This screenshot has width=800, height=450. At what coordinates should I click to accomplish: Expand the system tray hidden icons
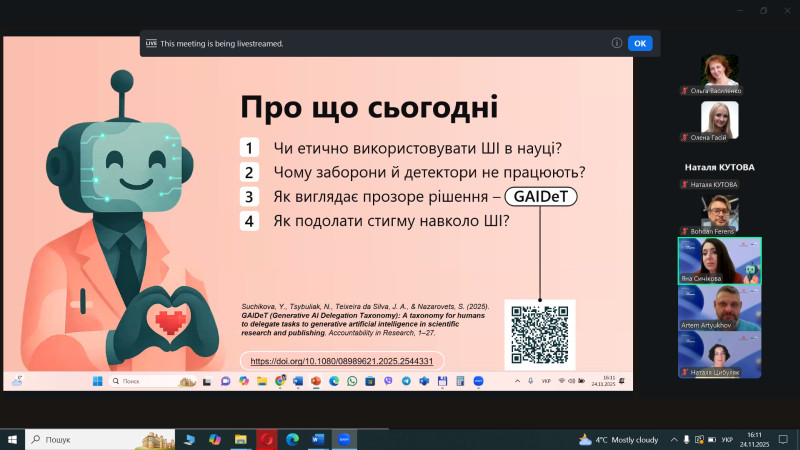(674, 439)
